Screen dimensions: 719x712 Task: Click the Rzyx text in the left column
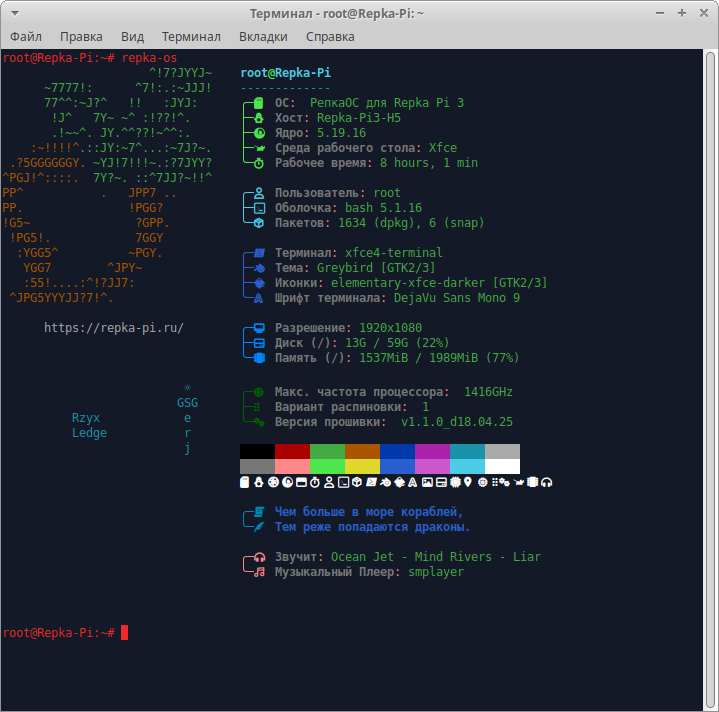point(86,418)
